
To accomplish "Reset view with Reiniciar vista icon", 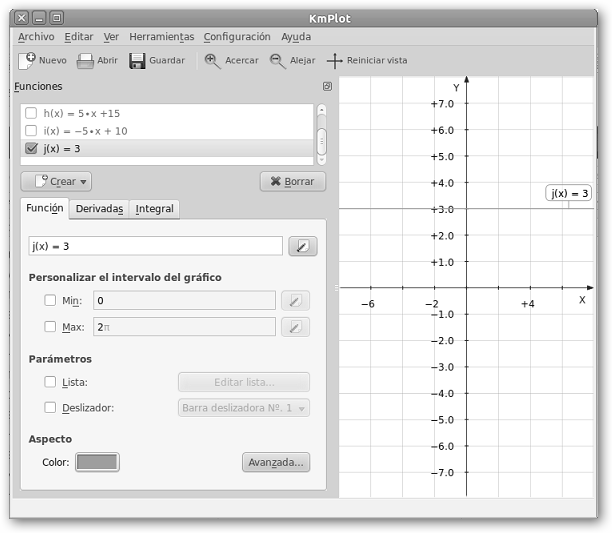I will (x=335, y=61).
